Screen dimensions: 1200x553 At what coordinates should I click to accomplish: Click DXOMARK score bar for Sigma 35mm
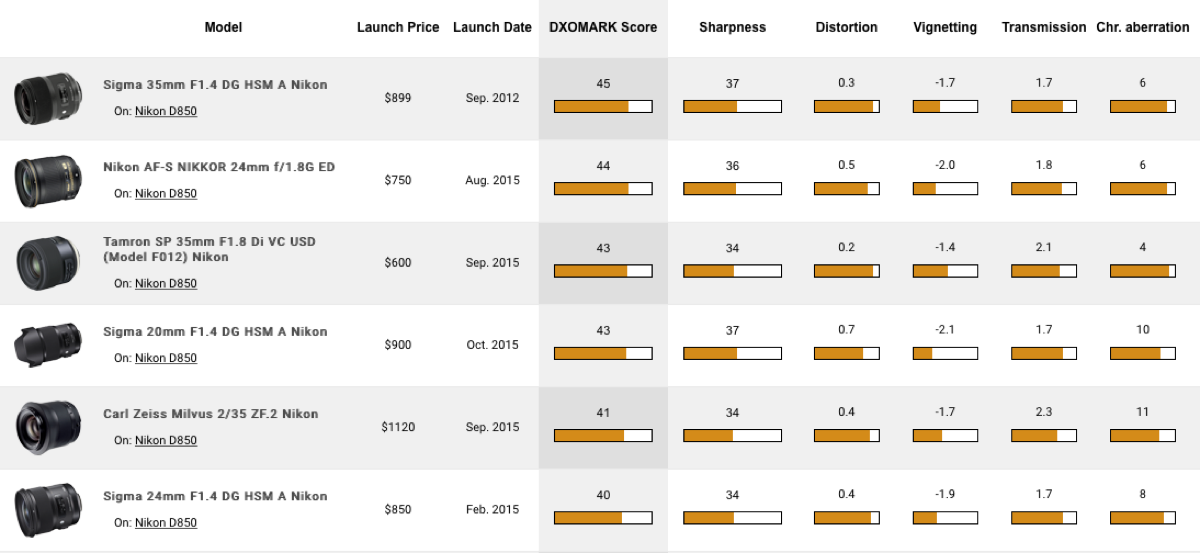coord(603,106)
